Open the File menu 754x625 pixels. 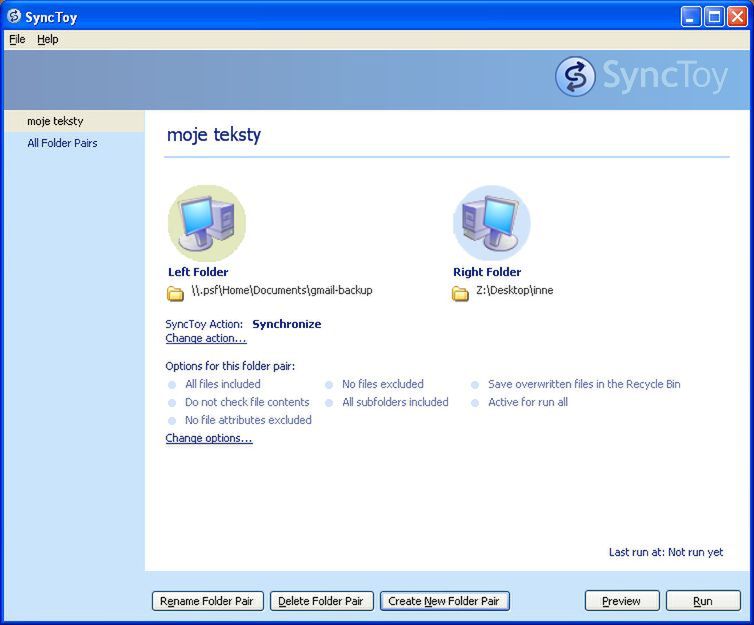[17, 39]
